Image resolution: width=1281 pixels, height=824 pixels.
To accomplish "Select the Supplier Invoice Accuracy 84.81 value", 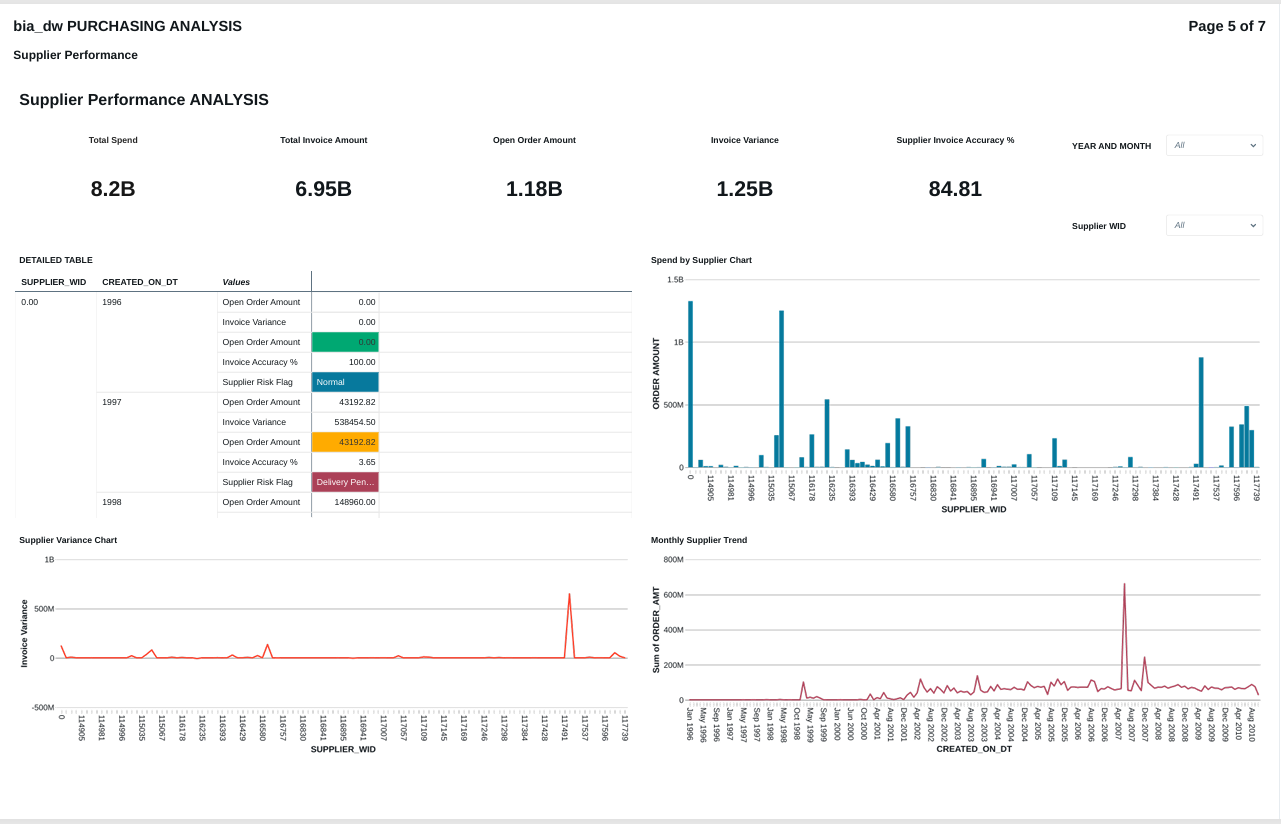I will [955, 189].
